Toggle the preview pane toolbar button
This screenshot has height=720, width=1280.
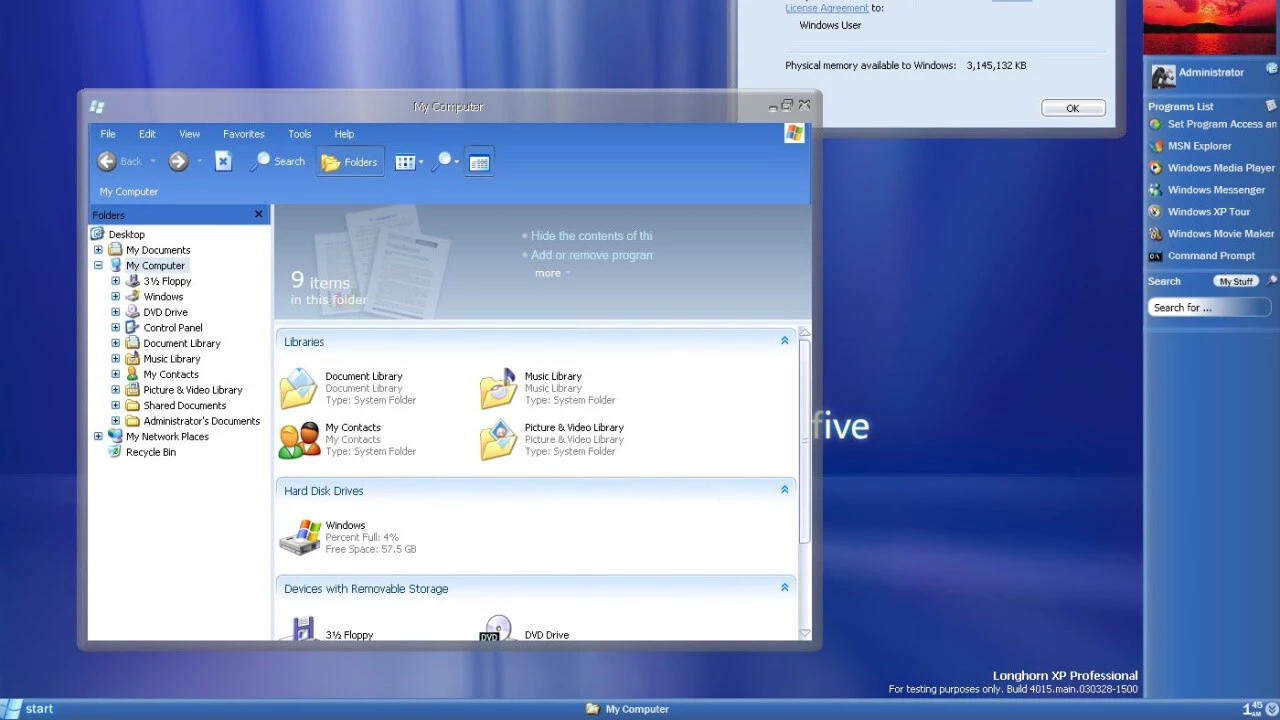tap(479, 163)
